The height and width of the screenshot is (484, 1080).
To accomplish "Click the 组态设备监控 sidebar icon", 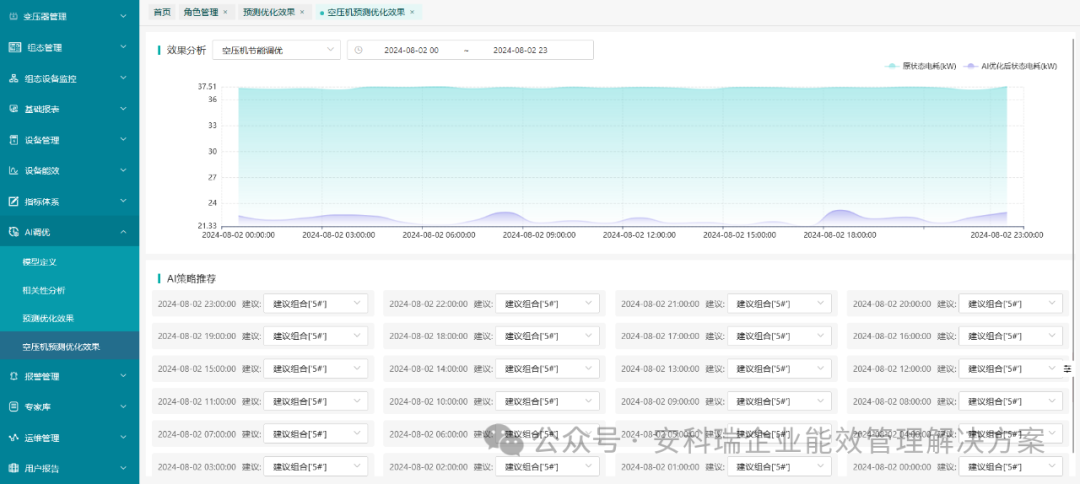I will [13, 78].
